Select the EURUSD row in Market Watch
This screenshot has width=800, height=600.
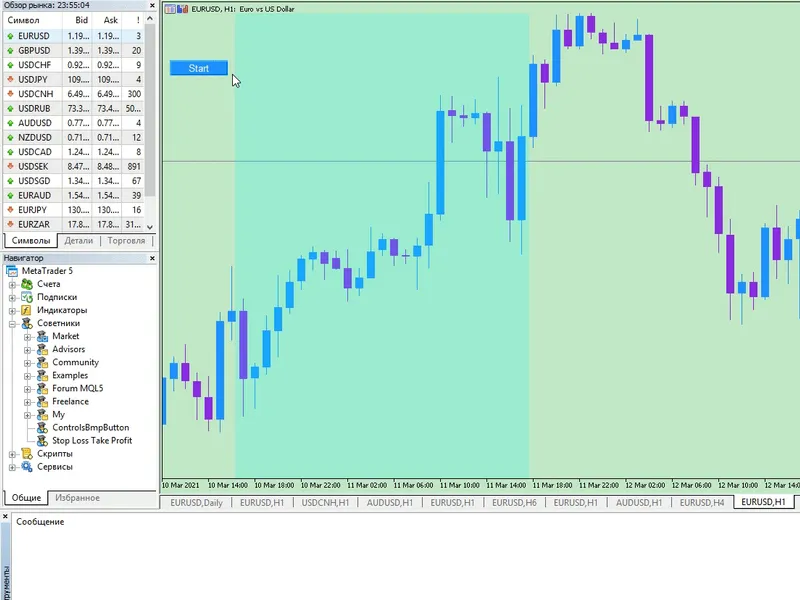[74, 36]
